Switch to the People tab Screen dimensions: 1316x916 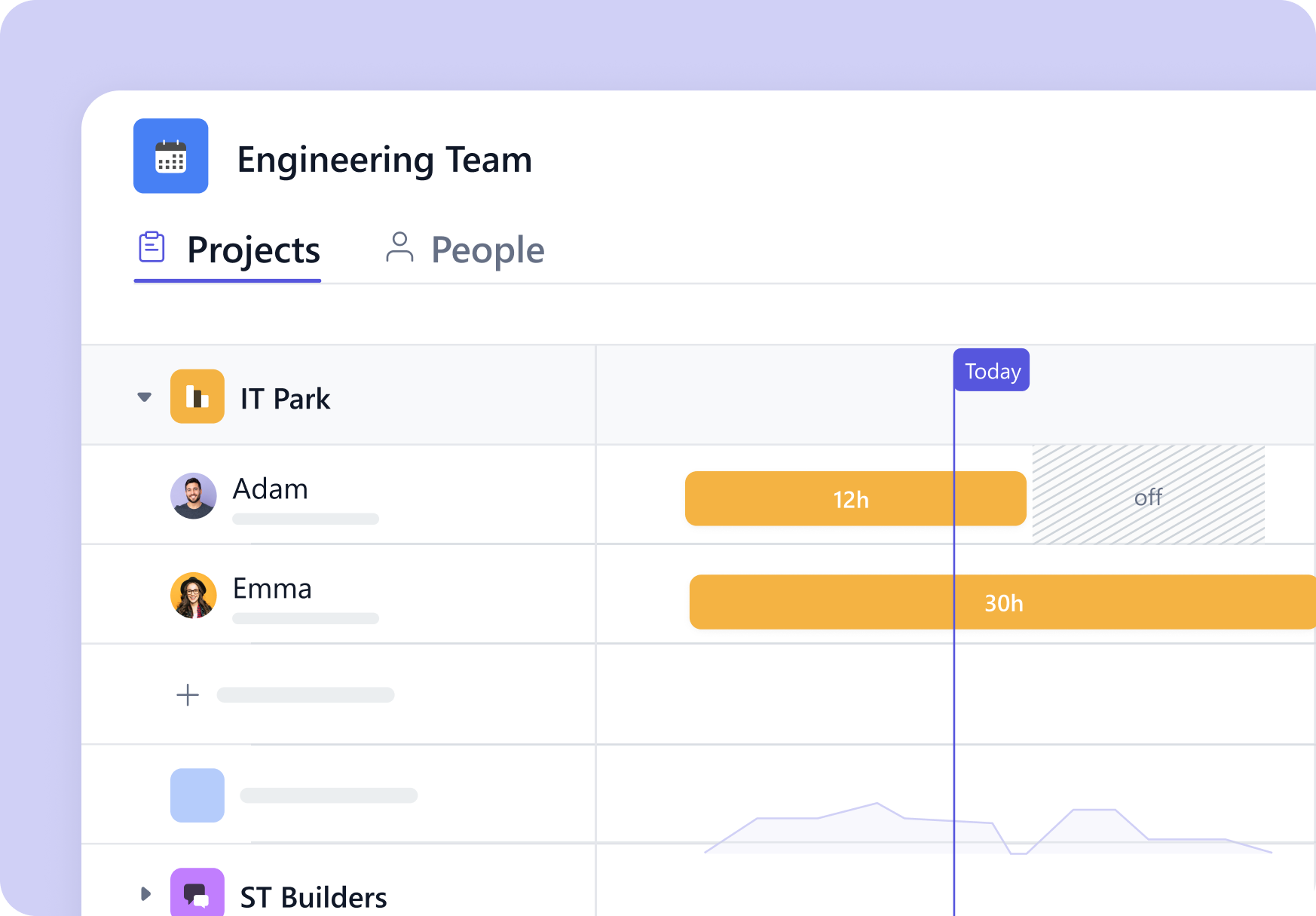[487, 249]
